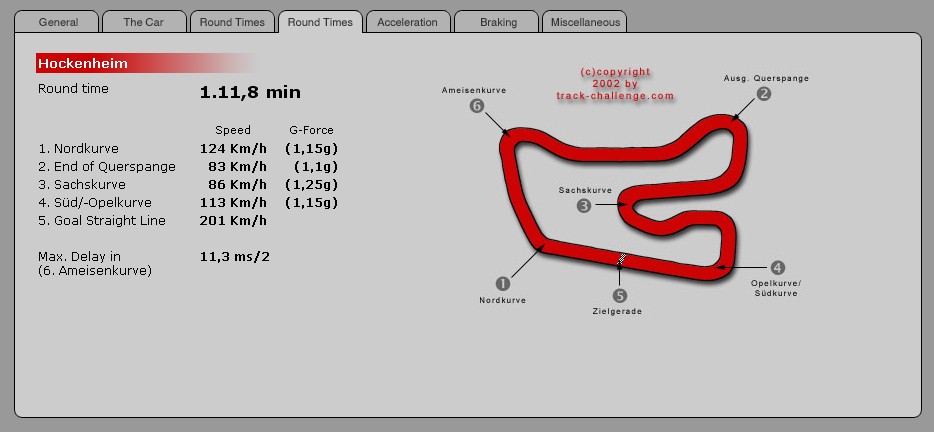
Task: Select the first Round Times tab next to The Car
Action: coord(232,22)
